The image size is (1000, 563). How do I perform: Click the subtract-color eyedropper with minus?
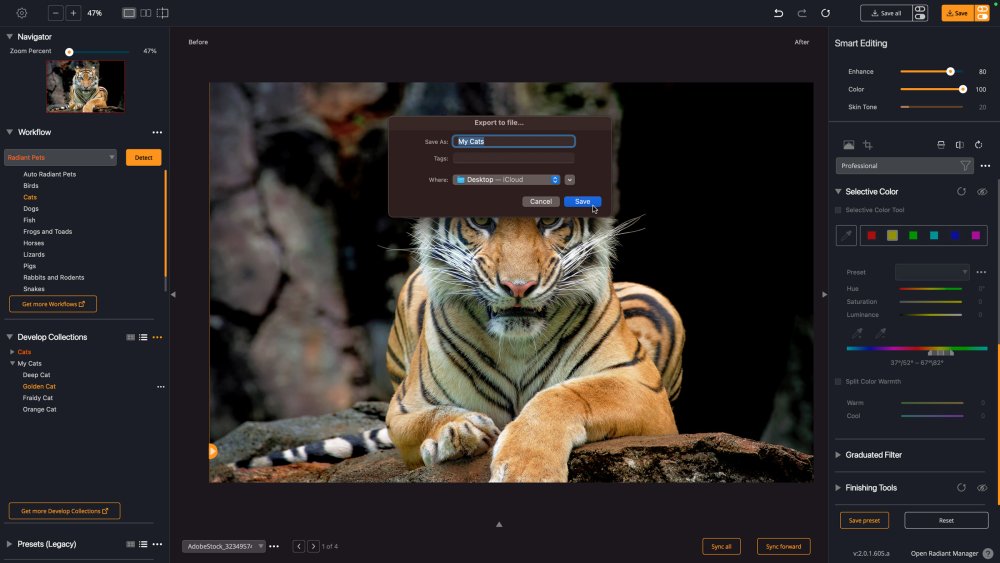880,333
